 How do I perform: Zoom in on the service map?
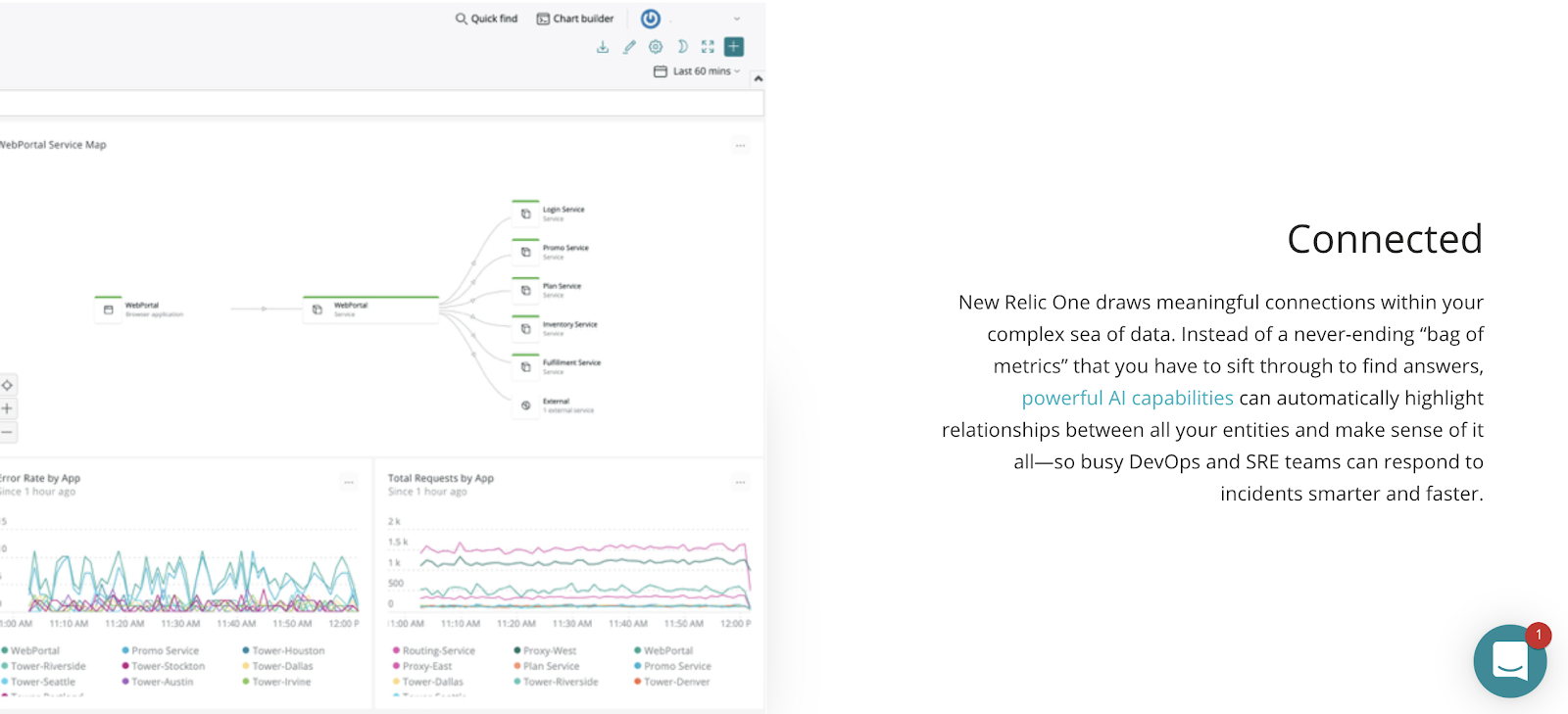7,408
